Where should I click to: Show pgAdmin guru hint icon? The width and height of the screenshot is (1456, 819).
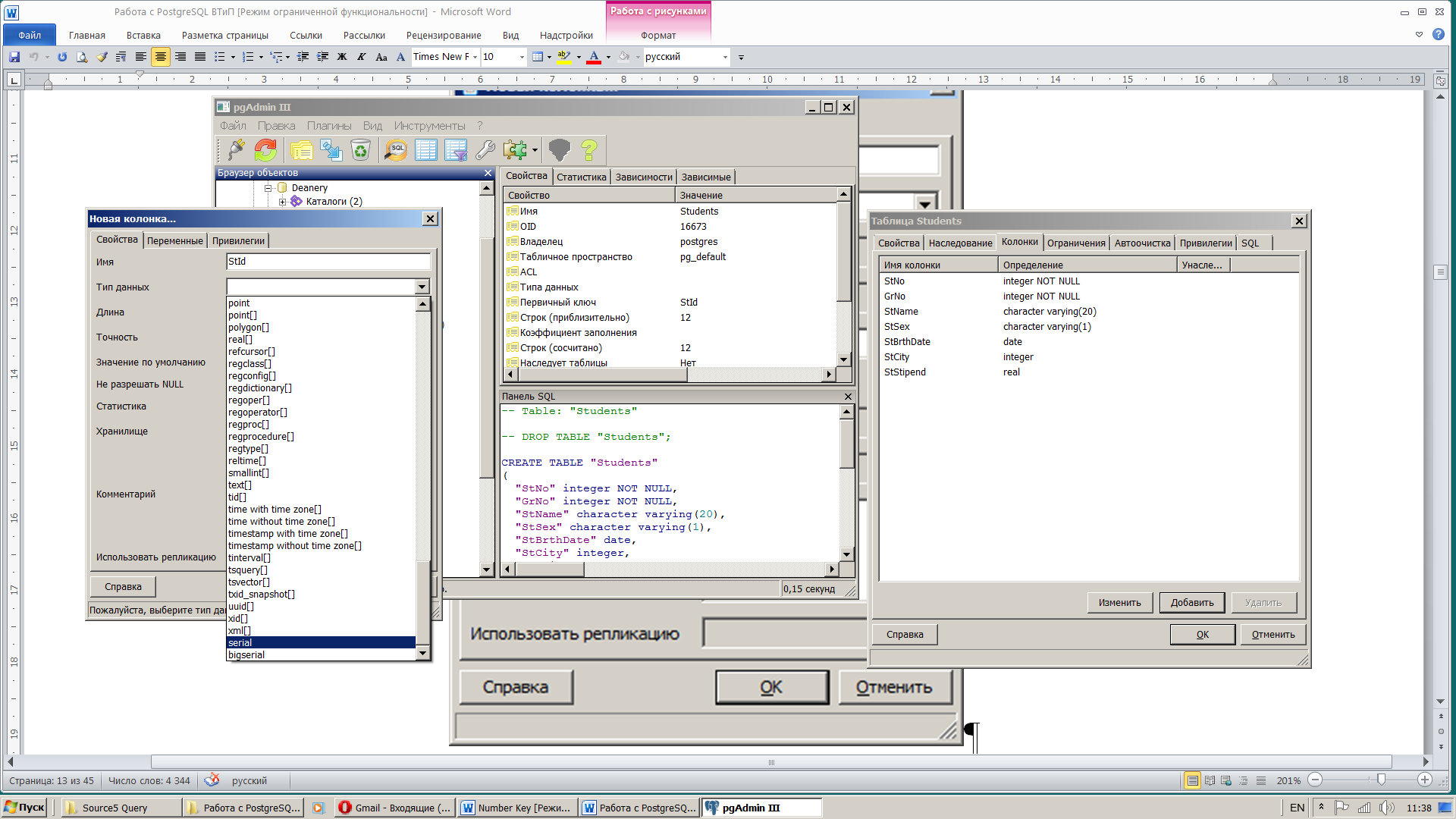(559, 150)
